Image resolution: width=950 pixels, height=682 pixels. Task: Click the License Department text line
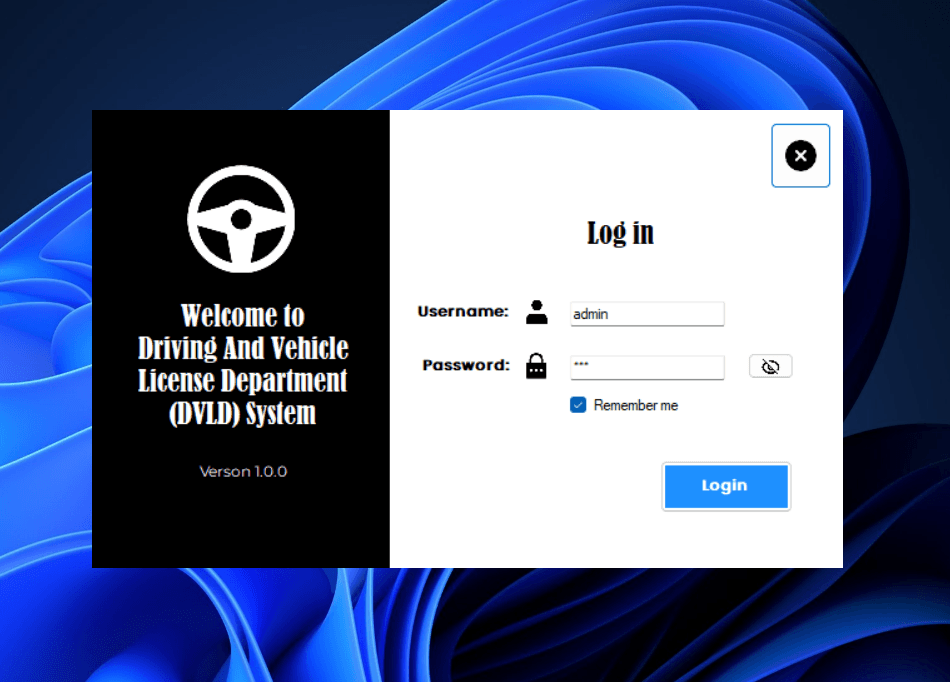242,380
